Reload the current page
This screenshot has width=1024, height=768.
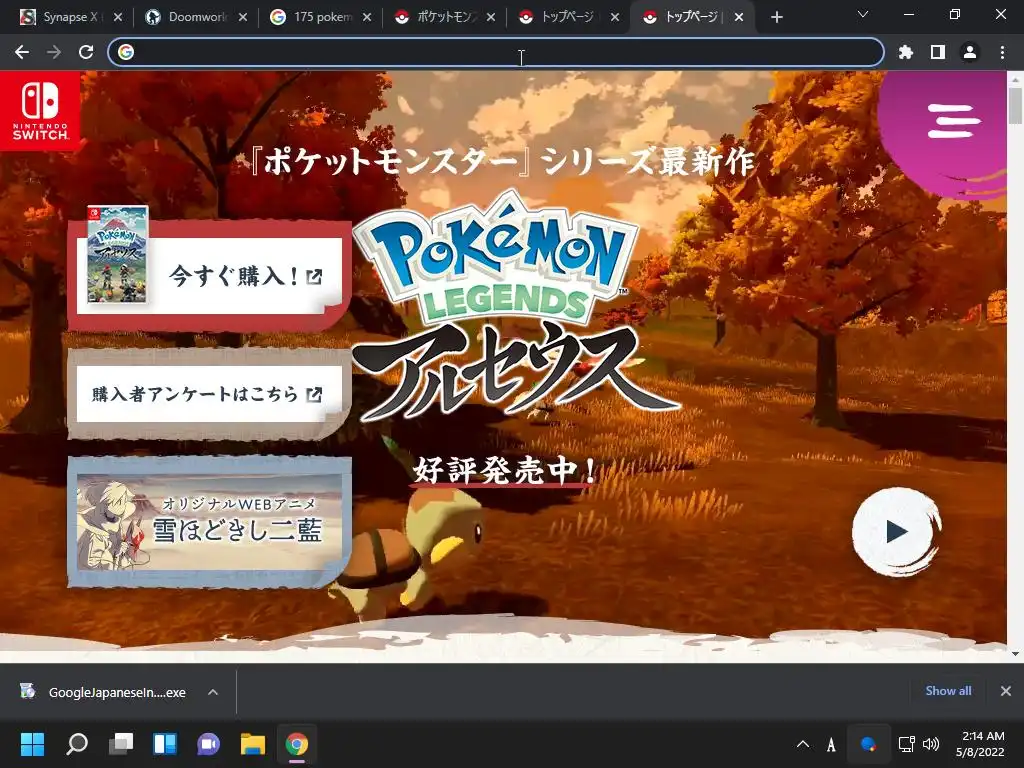point(86,52)
